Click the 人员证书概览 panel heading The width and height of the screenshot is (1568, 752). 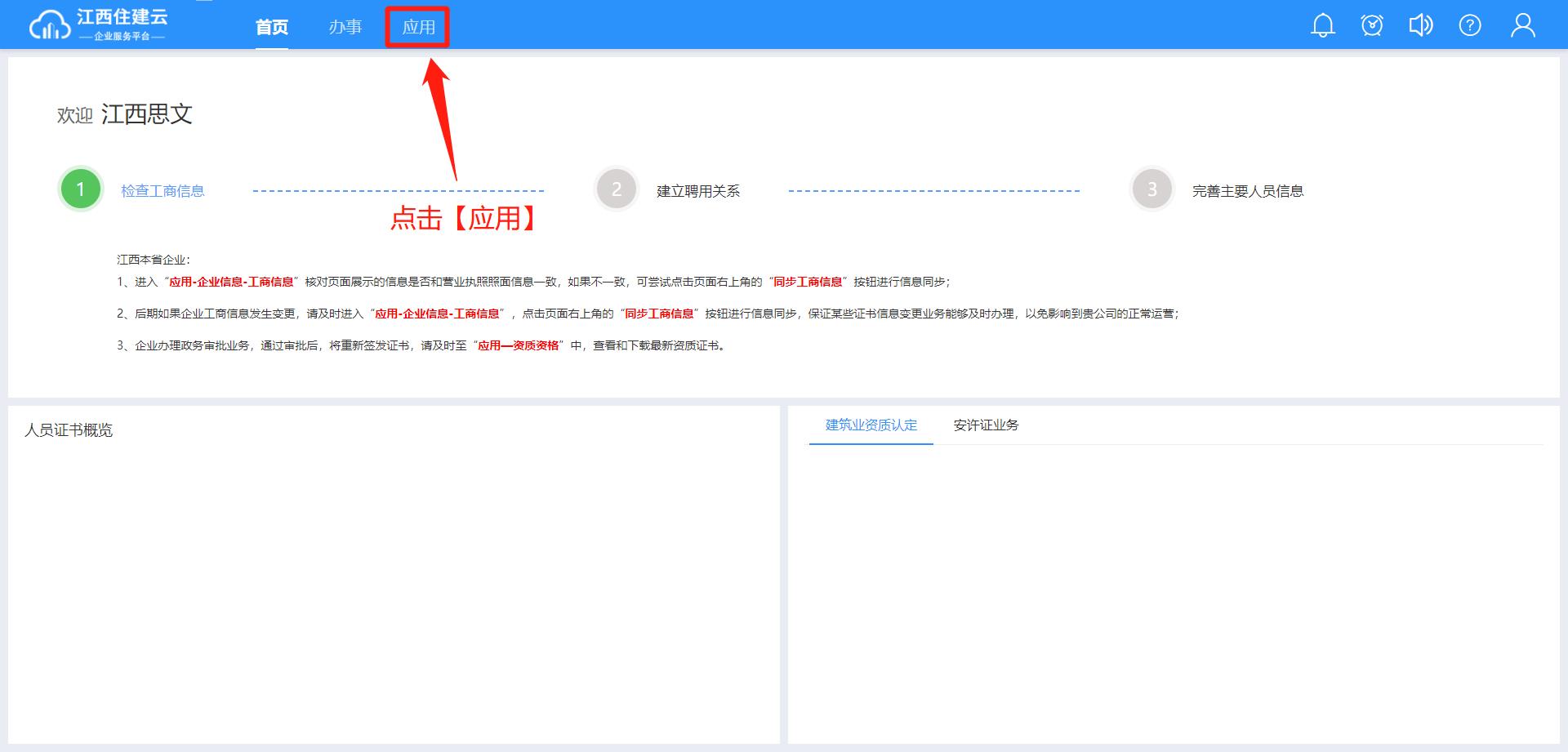[x=69, y=430]
